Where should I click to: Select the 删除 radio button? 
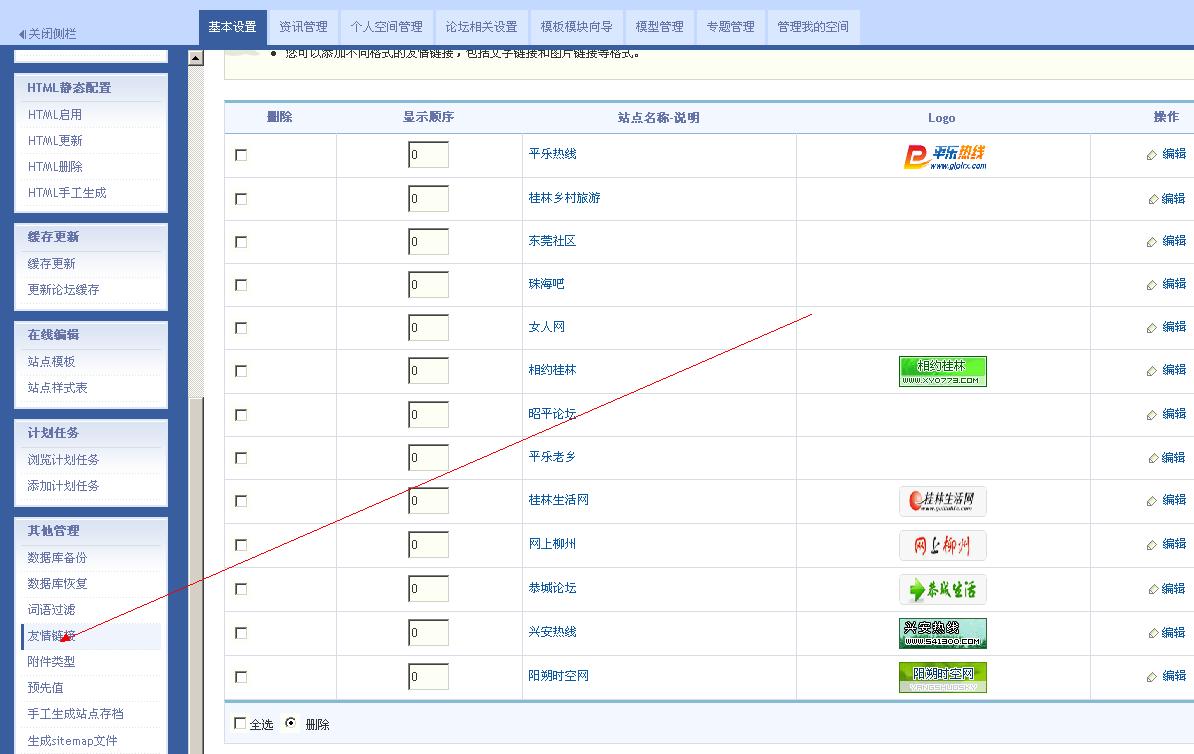(288, 724)
